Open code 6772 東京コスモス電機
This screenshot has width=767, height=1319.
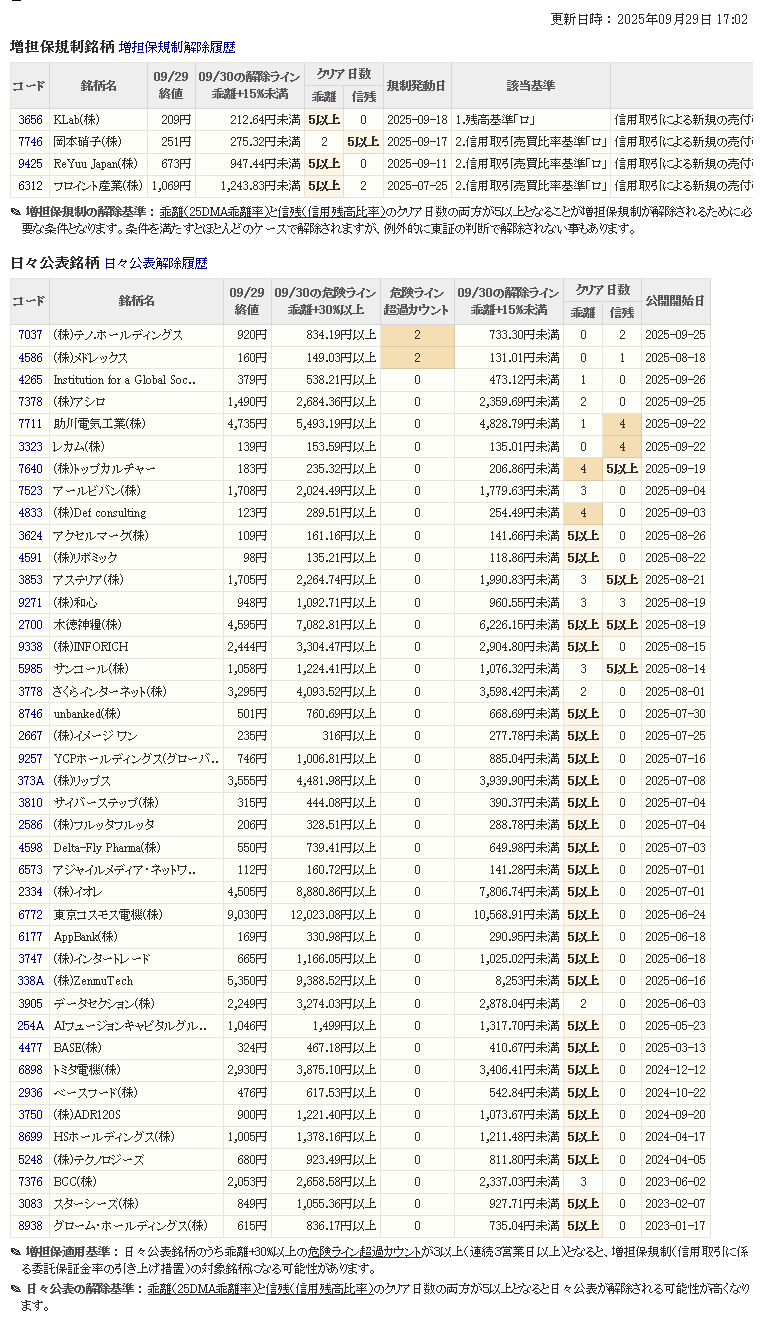[30, 914]
